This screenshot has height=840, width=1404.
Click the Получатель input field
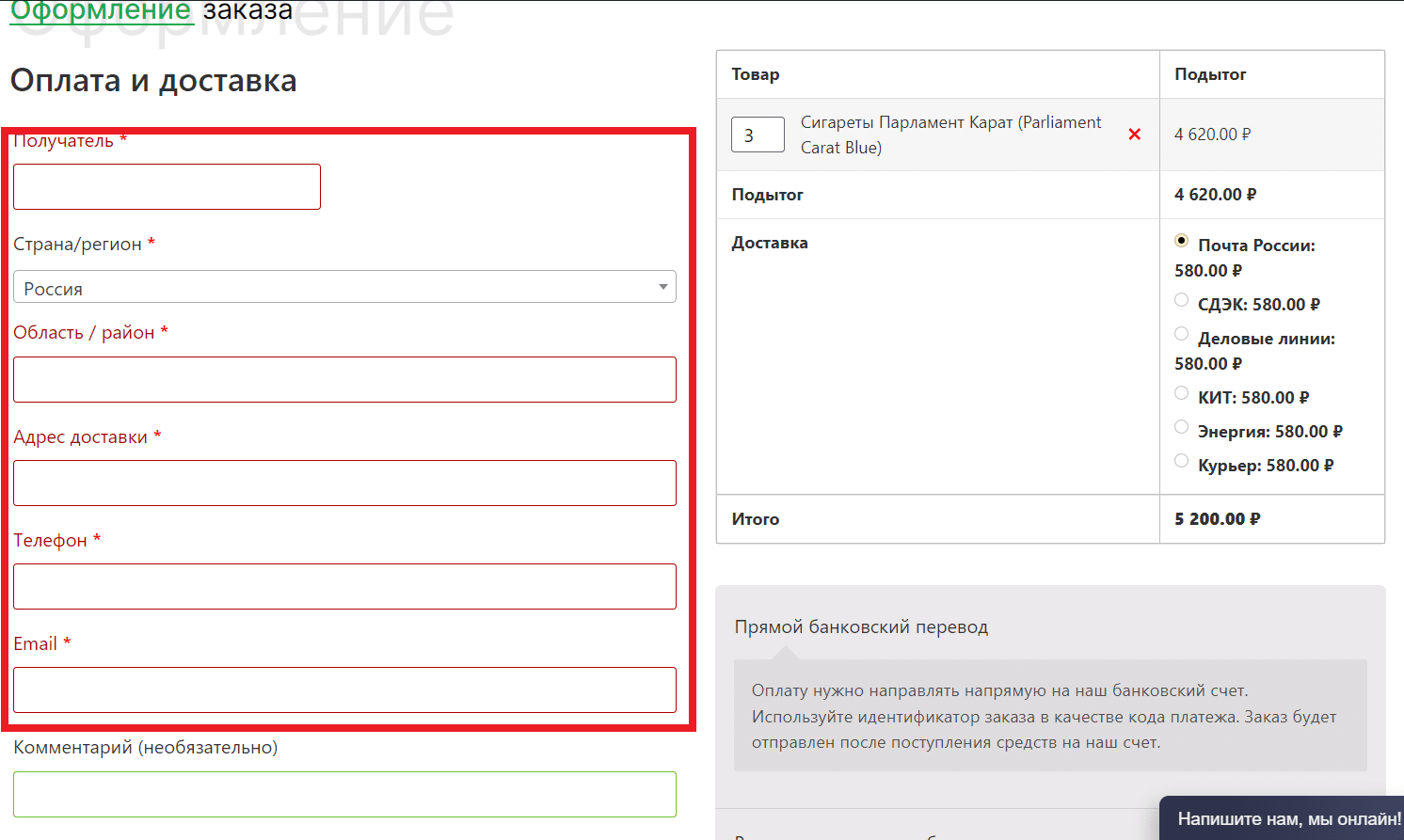coord(167,187)
